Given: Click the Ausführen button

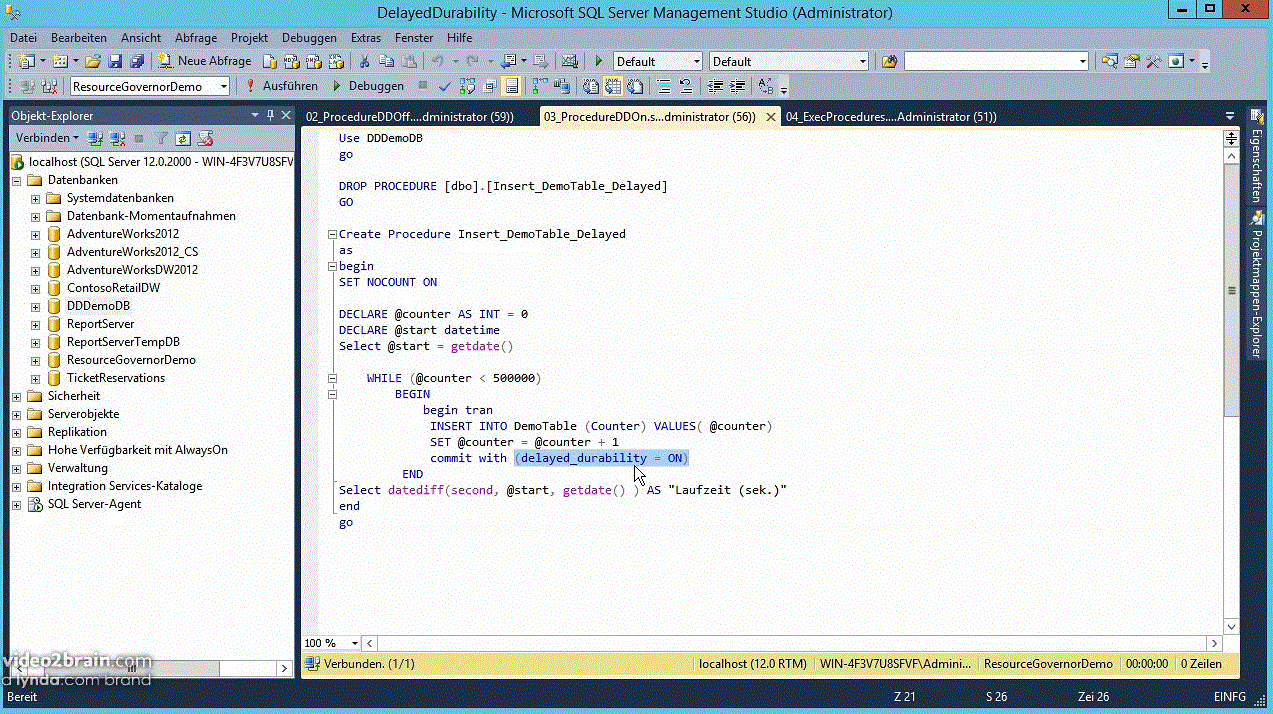Looking at the screenshot, I should (x=282, y=86).
